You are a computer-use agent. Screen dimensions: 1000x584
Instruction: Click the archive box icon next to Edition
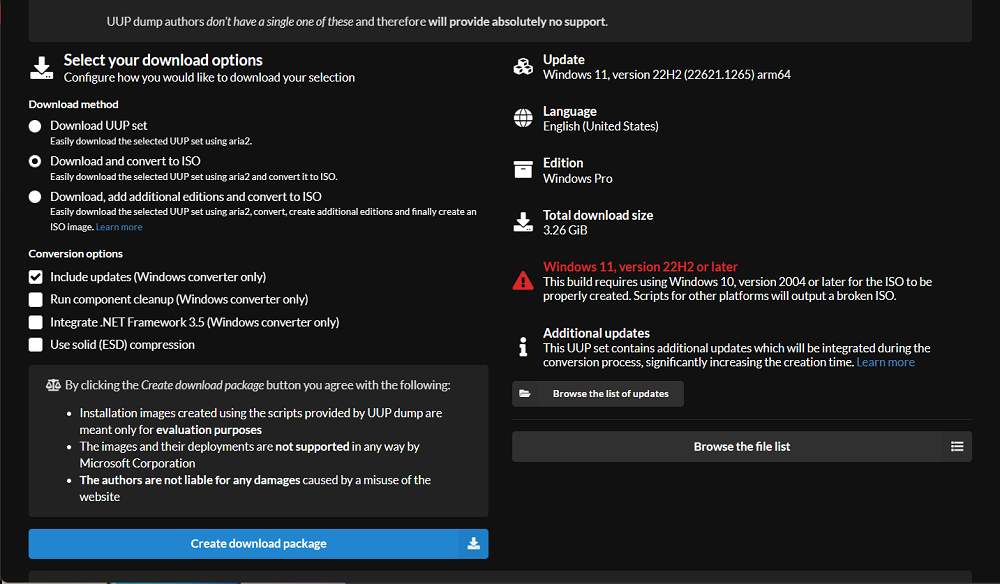[523, 170]
